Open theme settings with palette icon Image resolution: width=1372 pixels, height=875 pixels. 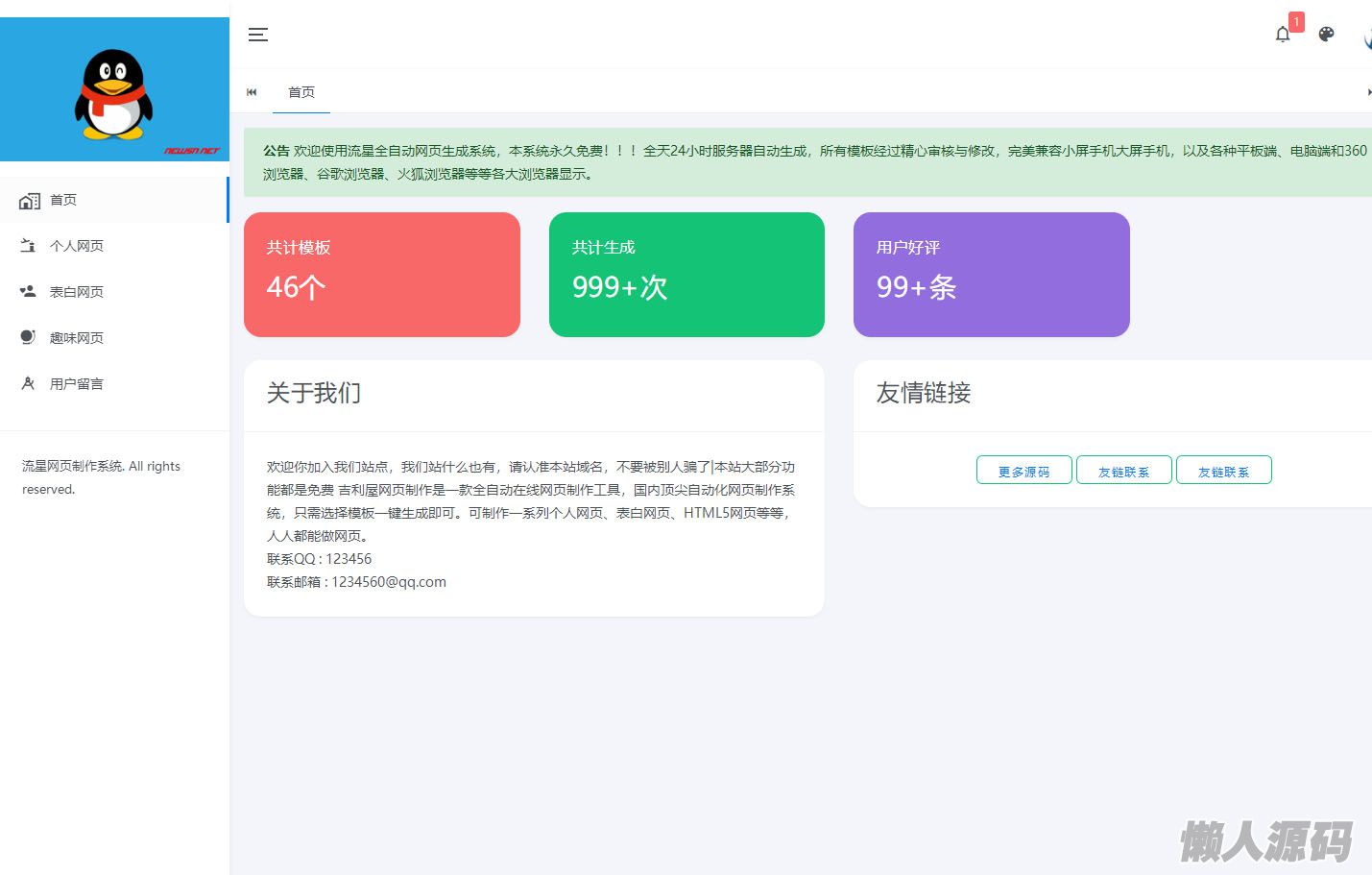pos(1326,35)
